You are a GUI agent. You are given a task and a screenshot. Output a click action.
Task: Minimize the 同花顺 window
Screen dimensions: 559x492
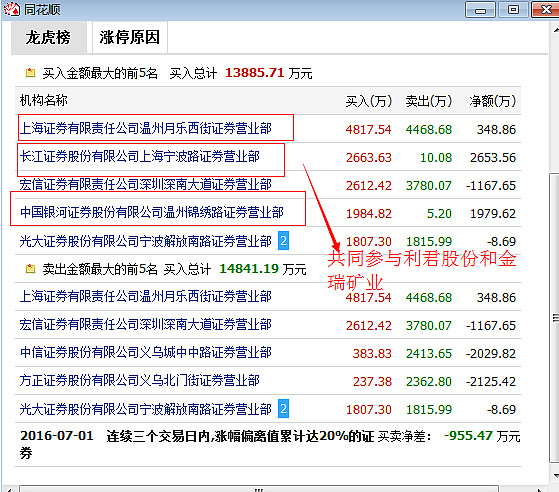[480, 10]
